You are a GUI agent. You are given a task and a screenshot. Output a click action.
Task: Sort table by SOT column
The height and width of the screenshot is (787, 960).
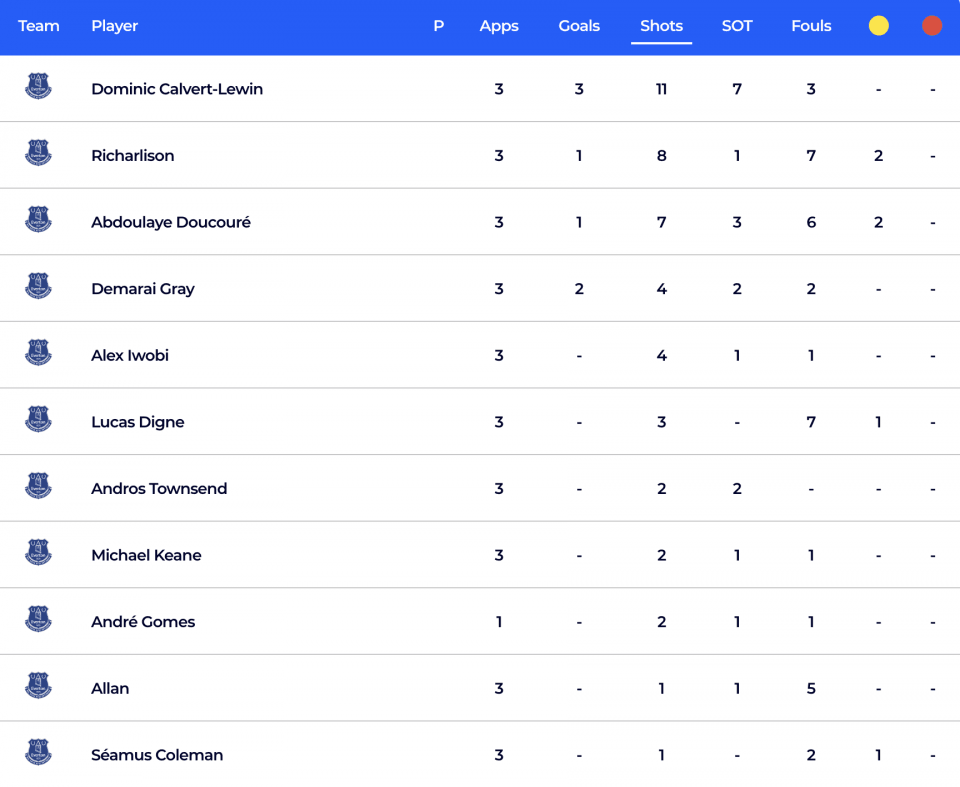737,26
